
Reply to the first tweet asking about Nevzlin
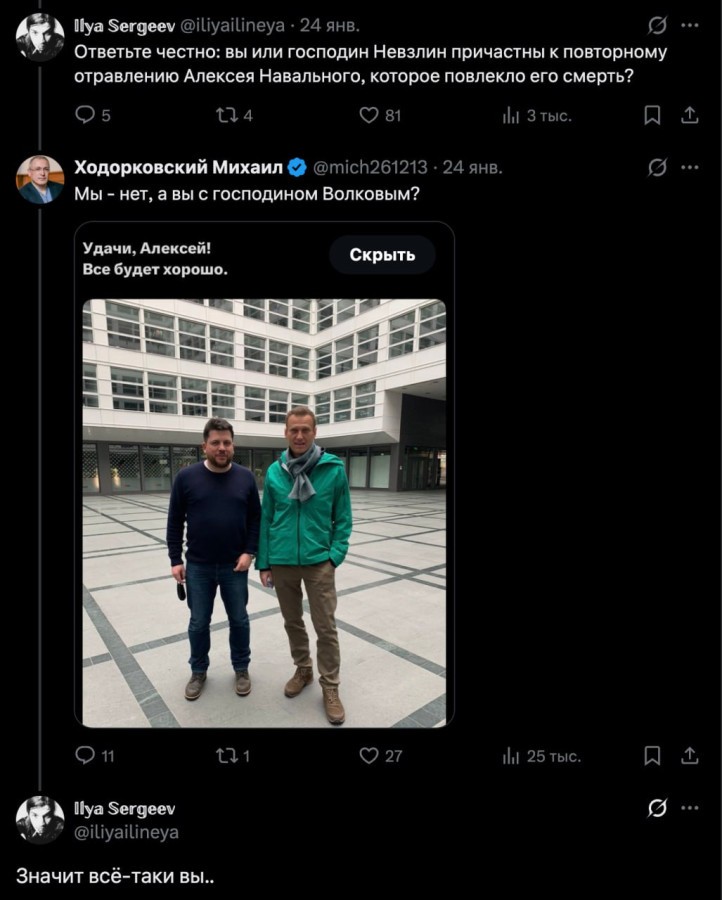[x=86, y=115]
